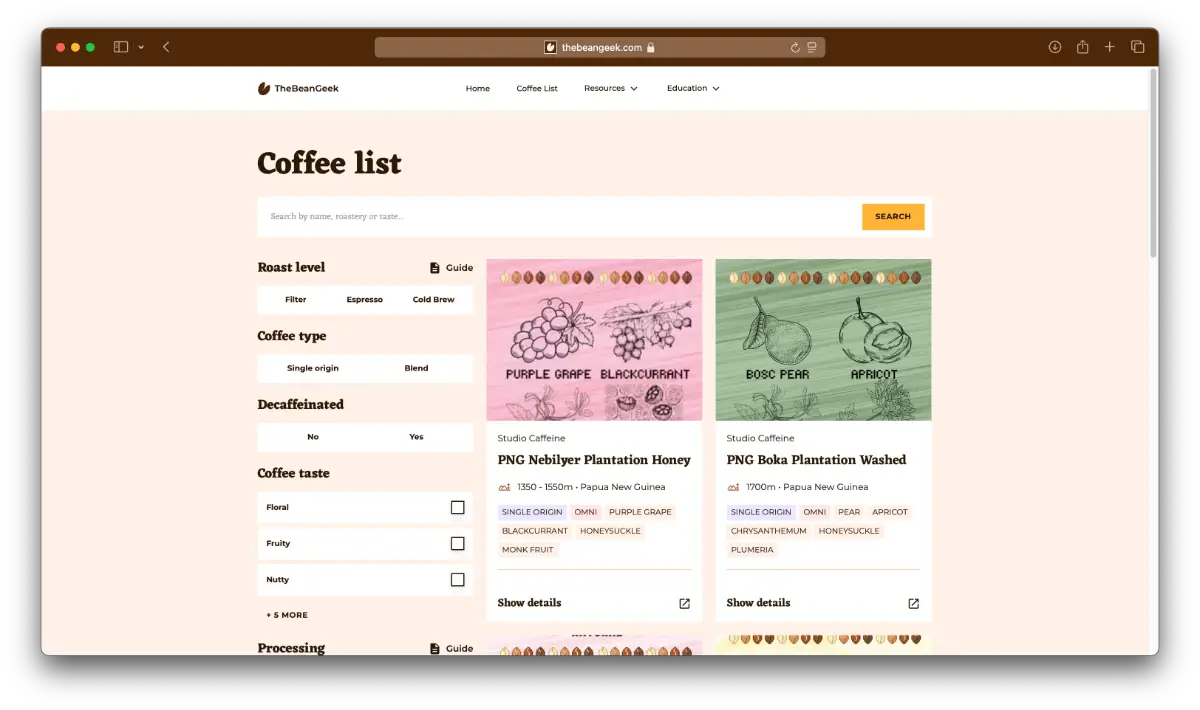The image size is (1200, 710).
Task: Click the TheBeanGeek coffee bean logo
Action: click(264, 88)
